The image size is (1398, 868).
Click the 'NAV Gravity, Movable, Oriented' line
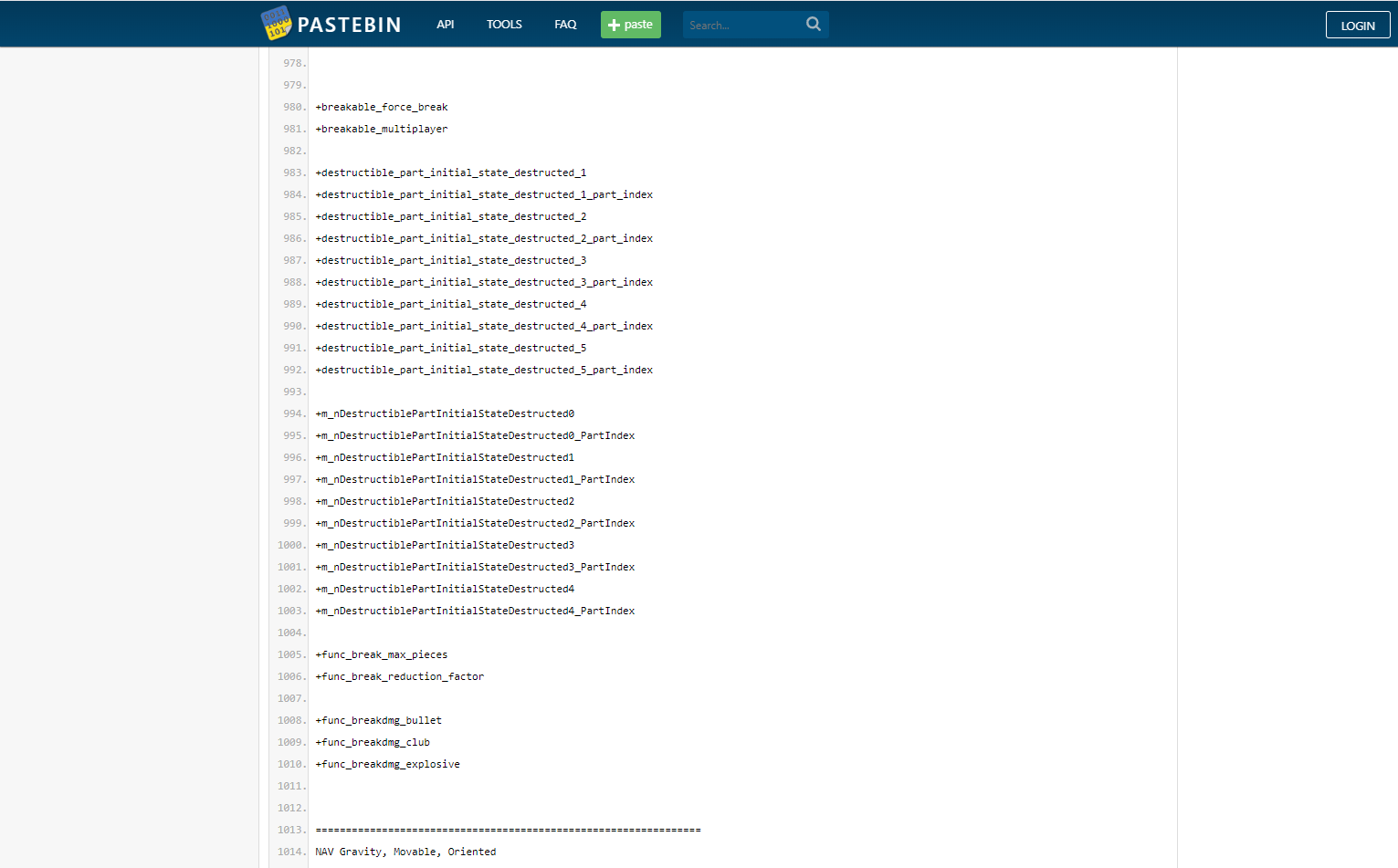[405, 852]
